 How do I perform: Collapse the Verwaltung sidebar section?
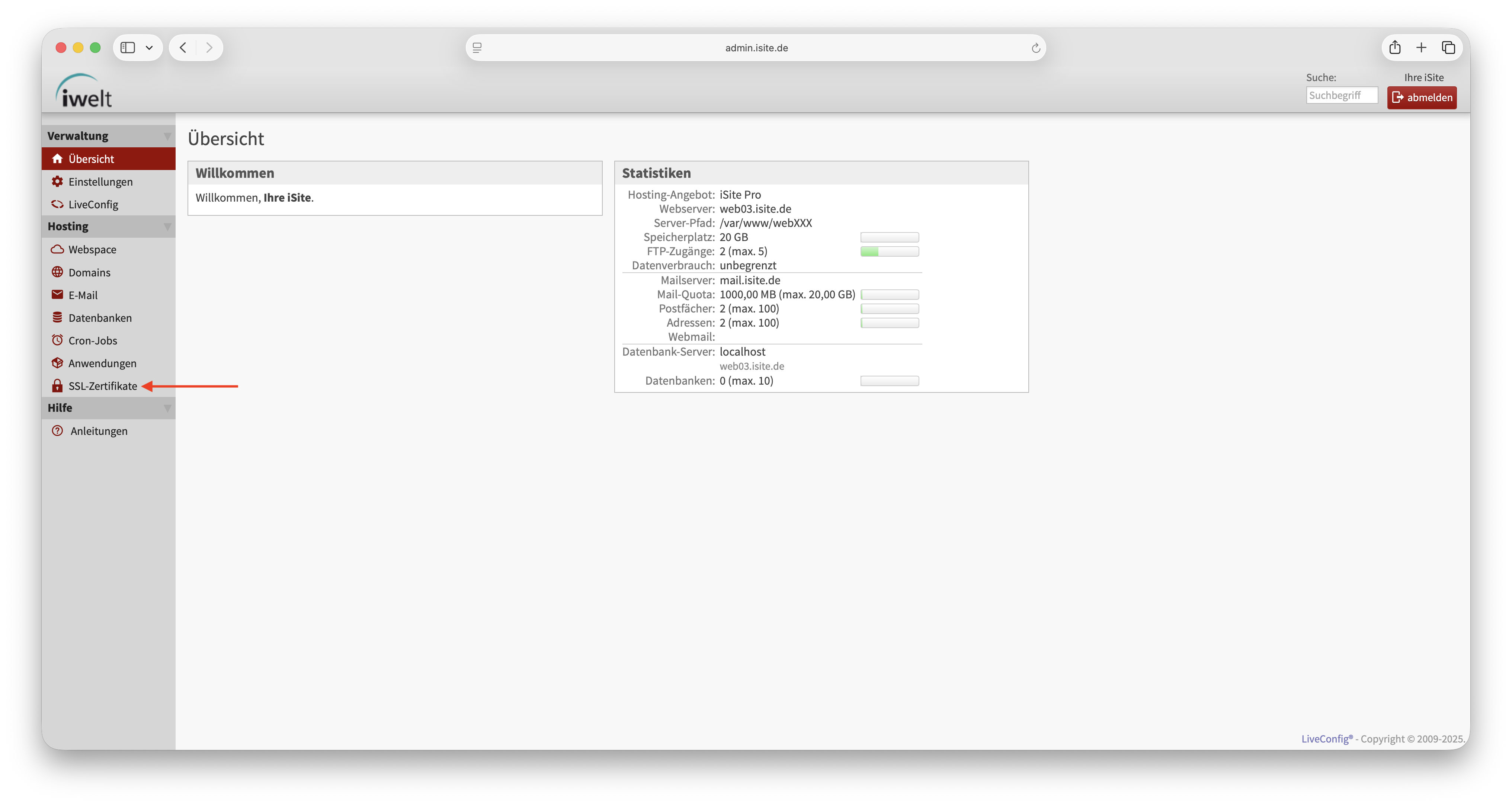[x=167, y=136]
